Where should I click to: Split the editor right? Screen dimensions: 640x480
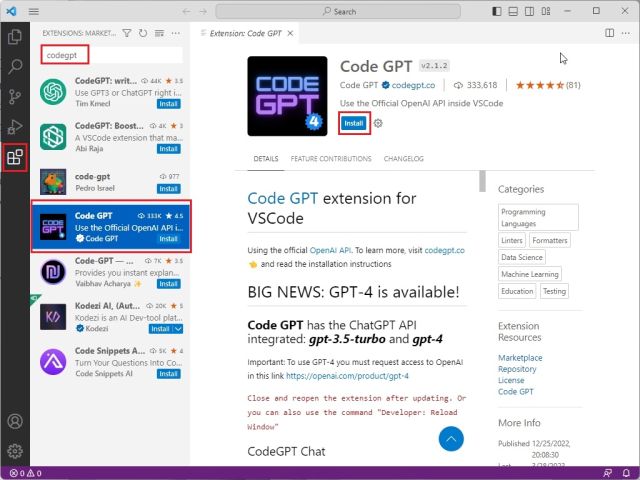[609, 33]
